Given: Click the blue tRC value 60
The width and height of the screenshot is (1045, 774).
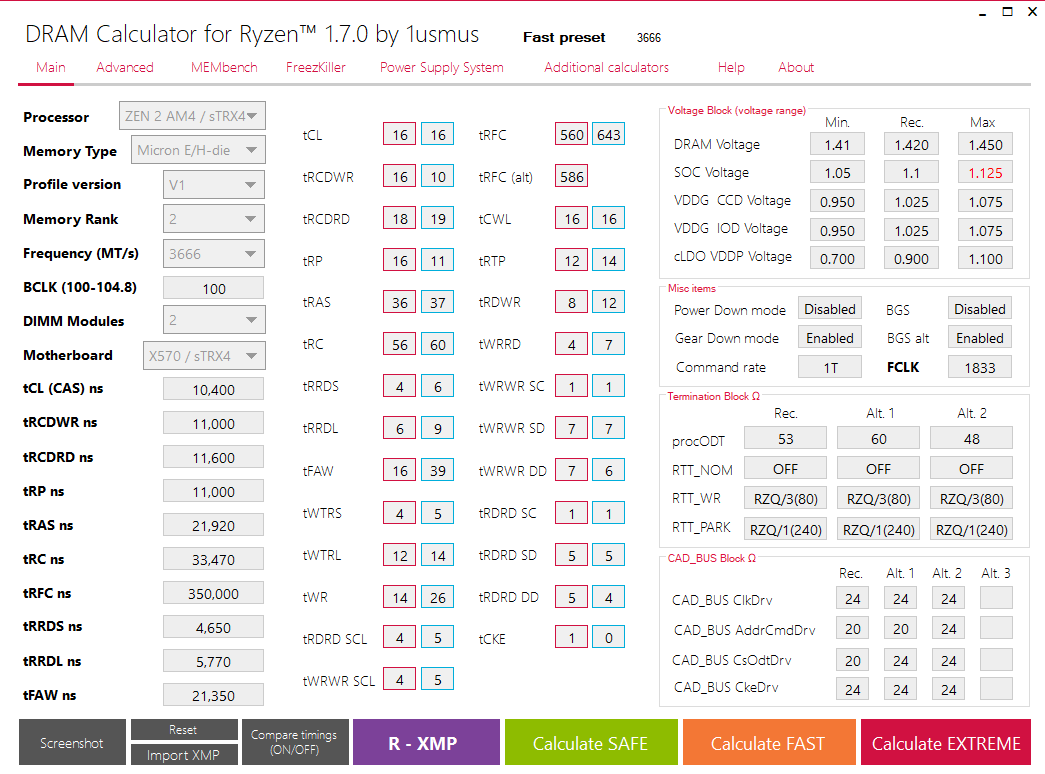Looking at the screenshot, I should [x=438, y=344].
